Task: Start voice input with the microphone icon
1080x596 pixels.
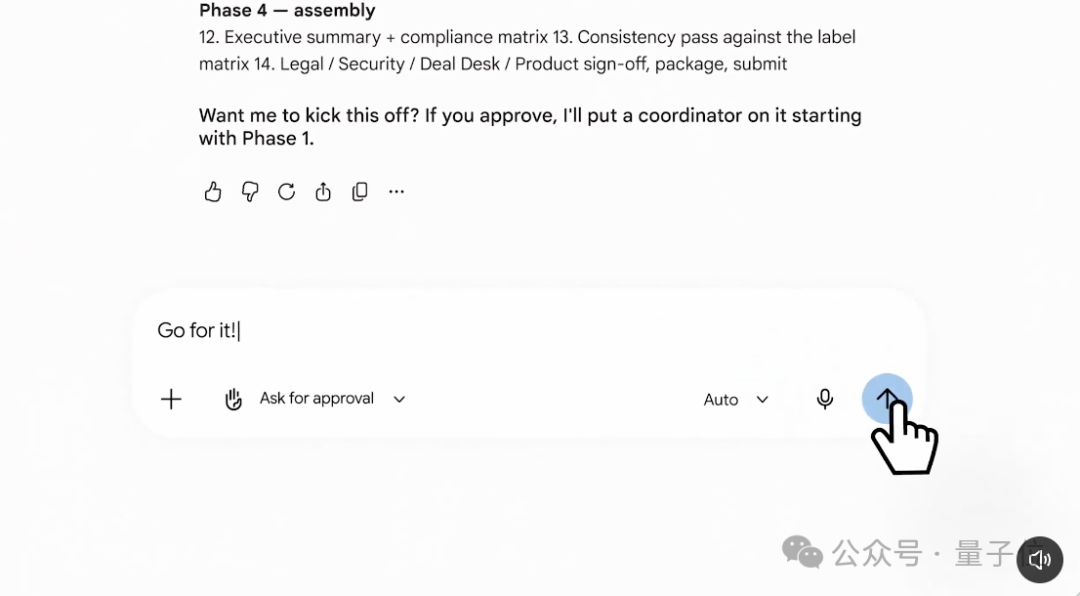Action: point(824,399)
